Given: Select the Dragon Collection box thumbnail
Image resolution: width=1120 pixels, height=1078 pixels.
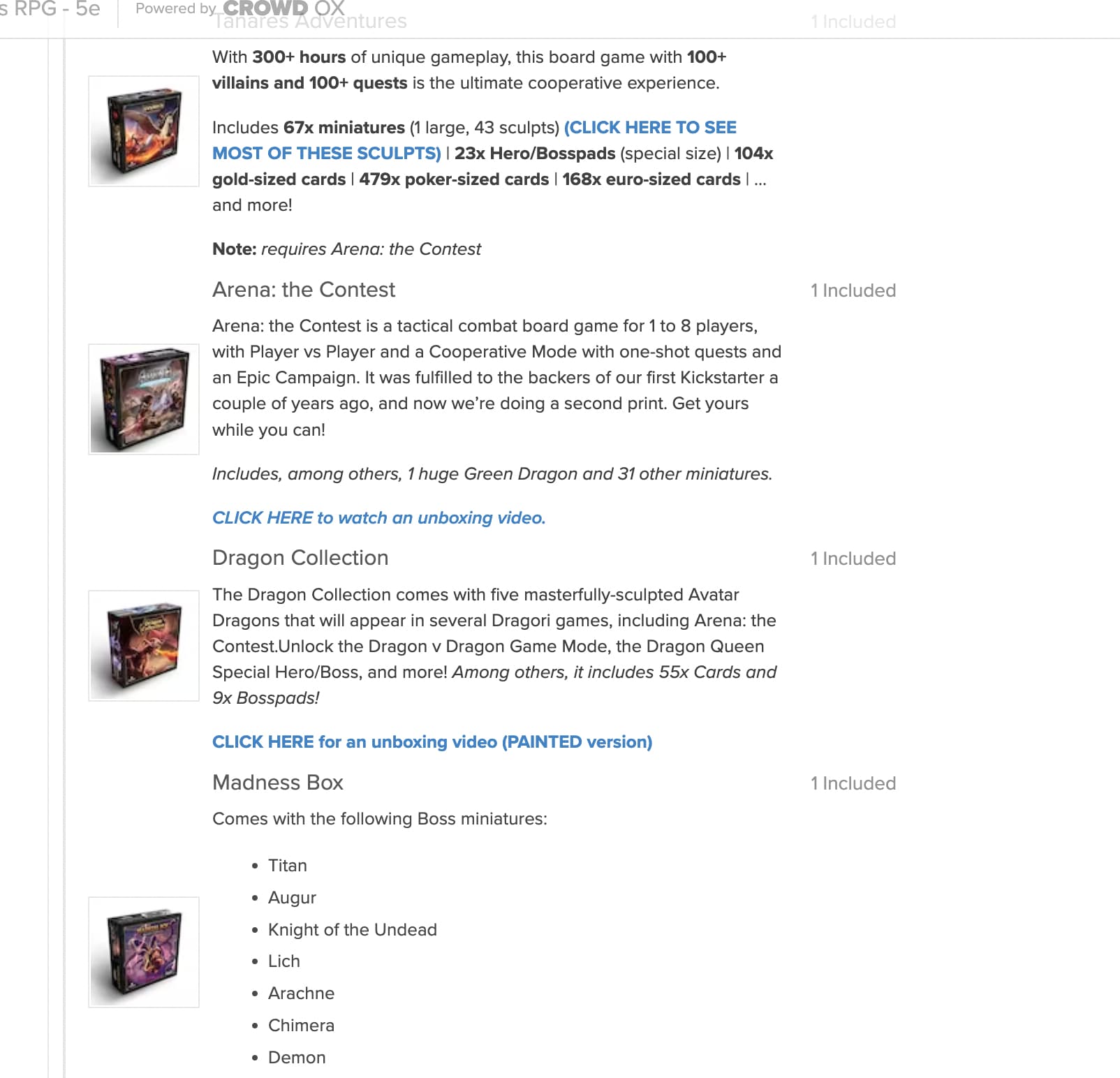Looking at the screenshot, I should click(x=144, y=646).
